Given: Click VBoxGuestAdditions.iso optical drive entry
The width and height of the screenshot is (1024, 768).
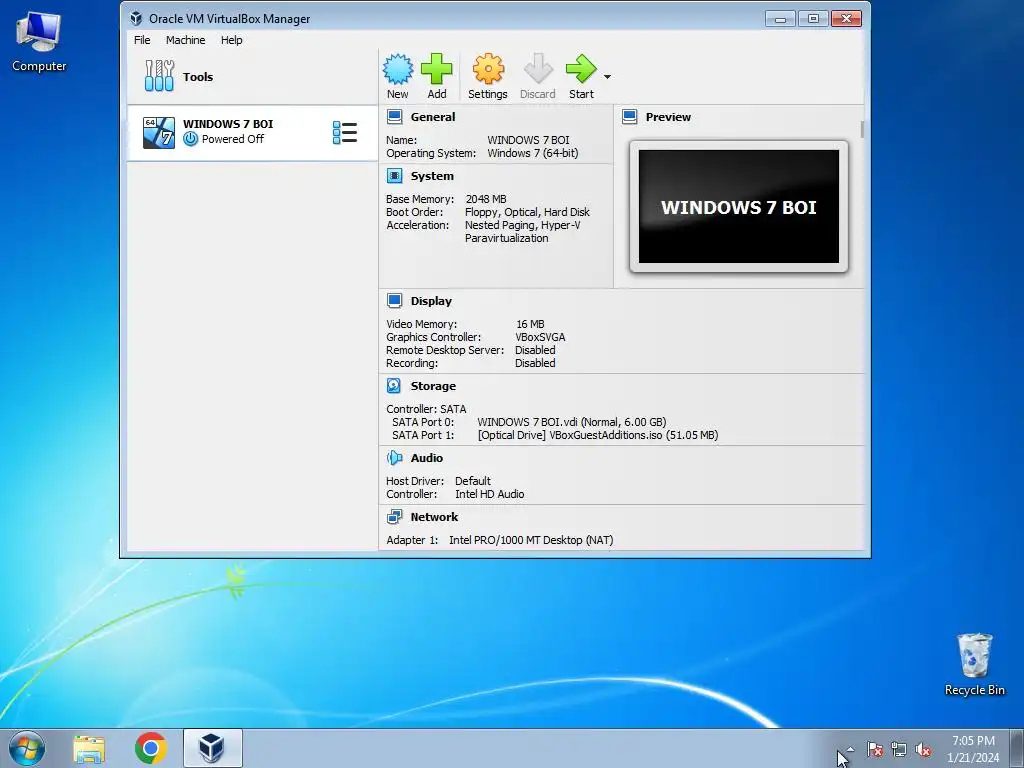Looking at the screenshot, I should pyautogui.click(x=598, y=435).
